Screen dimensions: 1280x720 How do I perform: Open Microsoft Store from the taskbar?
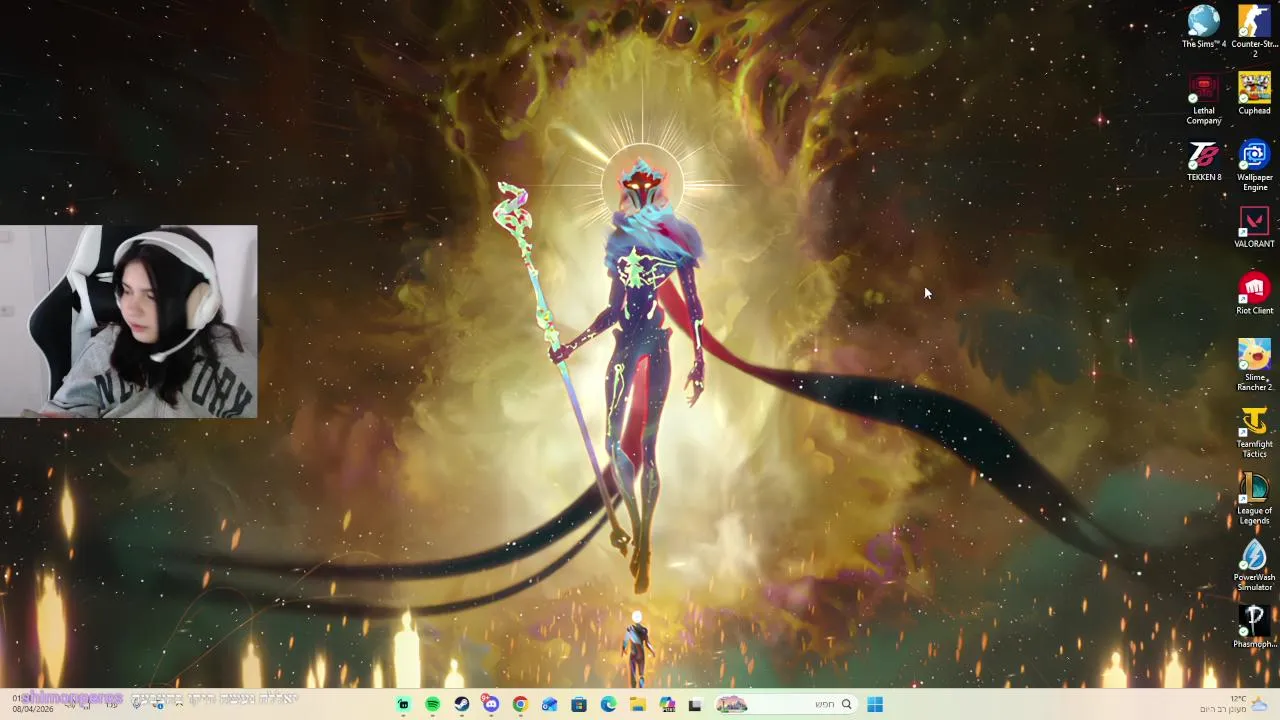point(578,705)
